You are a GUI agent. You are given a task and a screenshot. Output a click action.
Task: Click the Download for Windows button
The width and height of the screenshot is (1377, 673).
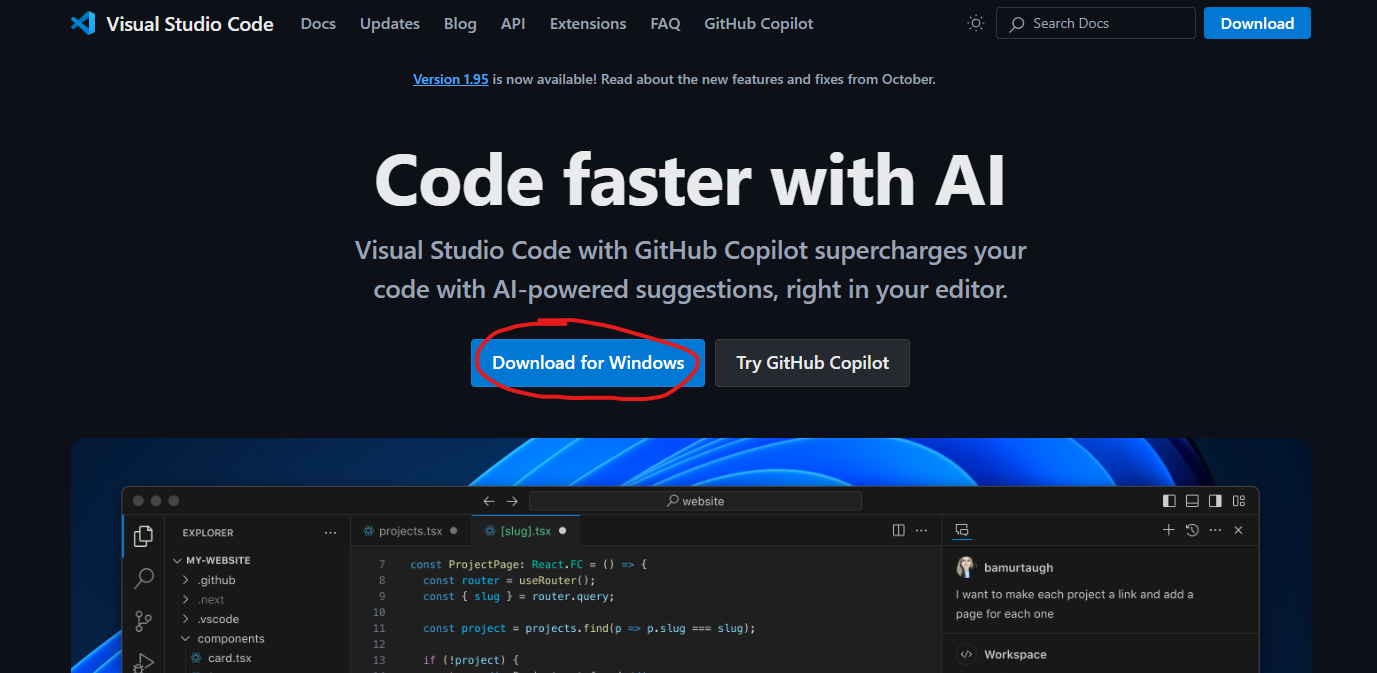(x=588, y=363)
